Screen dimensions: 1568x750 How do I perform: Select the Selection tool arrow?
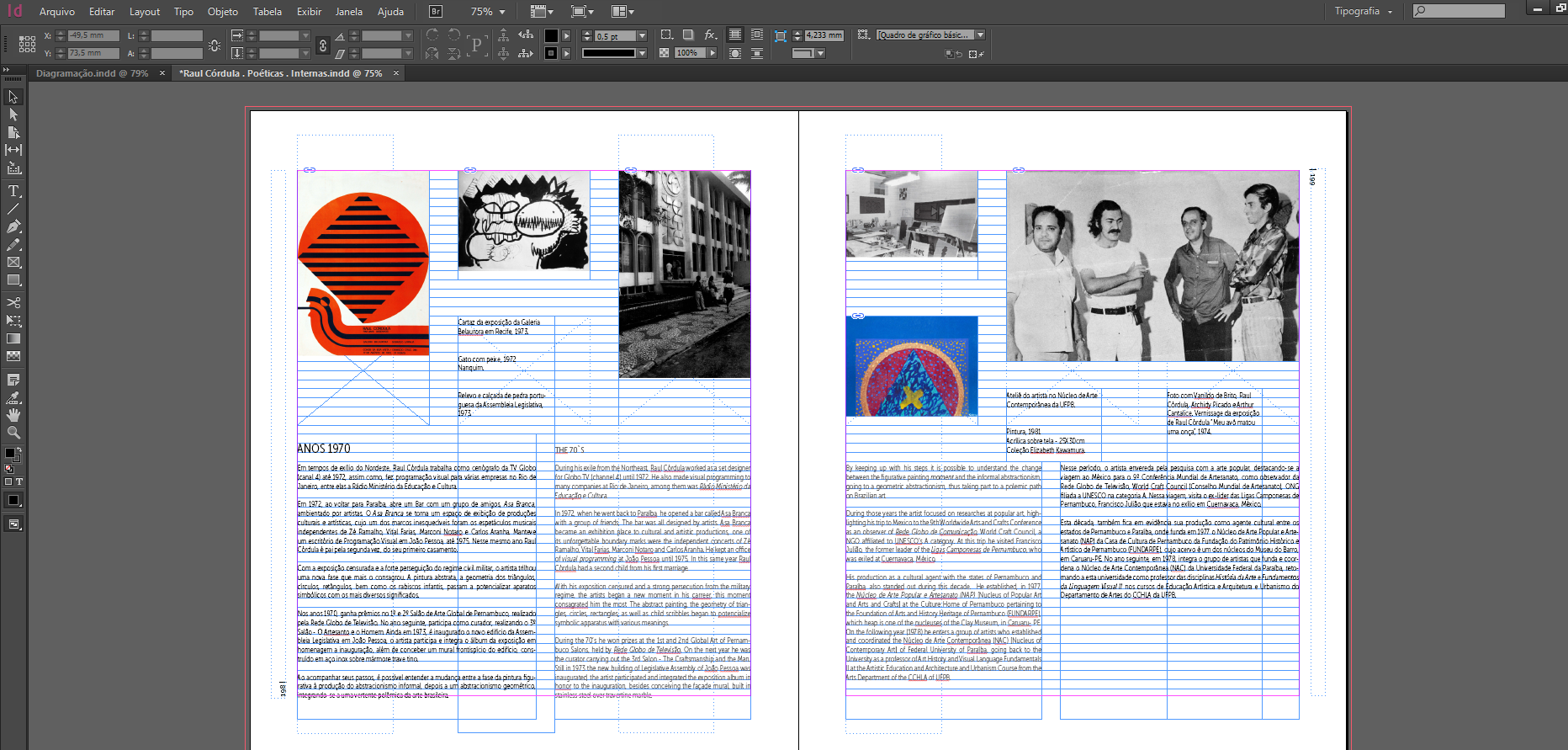(13, 97)
